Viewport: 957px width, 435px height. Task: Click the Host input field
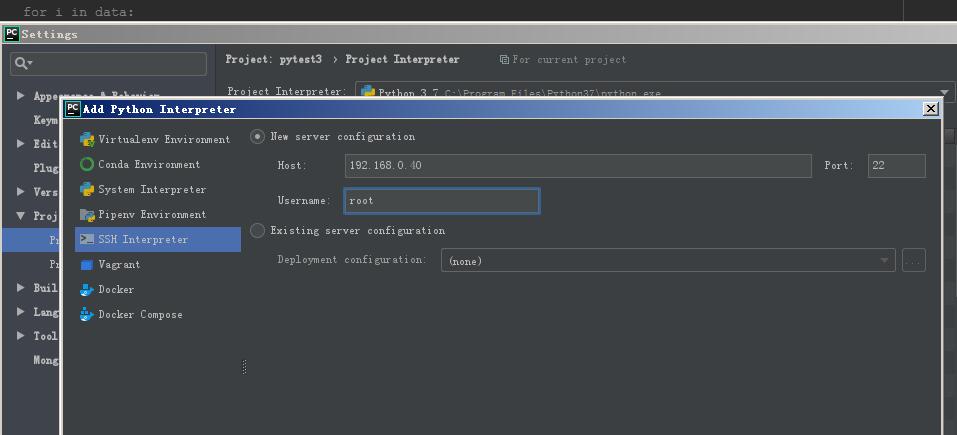(x=578, y=165)
